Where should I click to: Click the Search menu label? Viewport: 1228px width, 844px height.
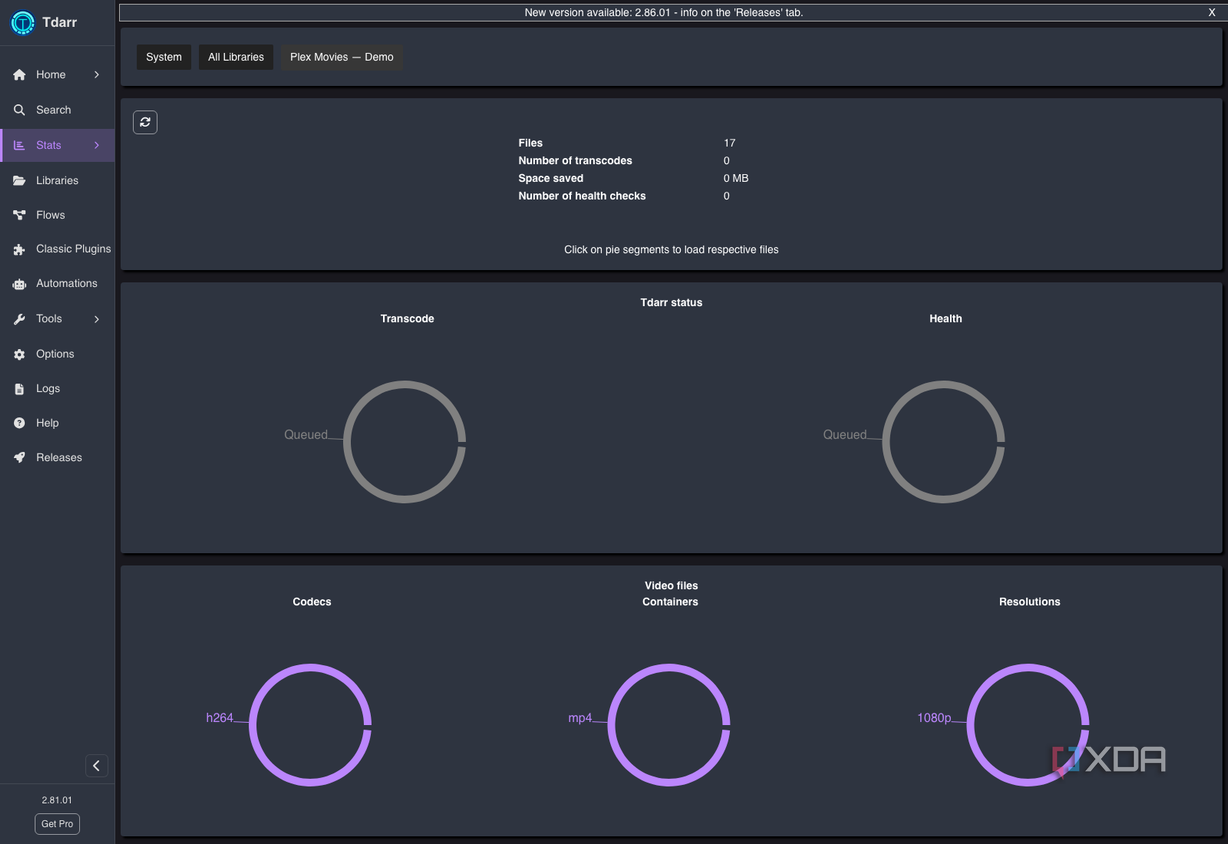[54, 110]
